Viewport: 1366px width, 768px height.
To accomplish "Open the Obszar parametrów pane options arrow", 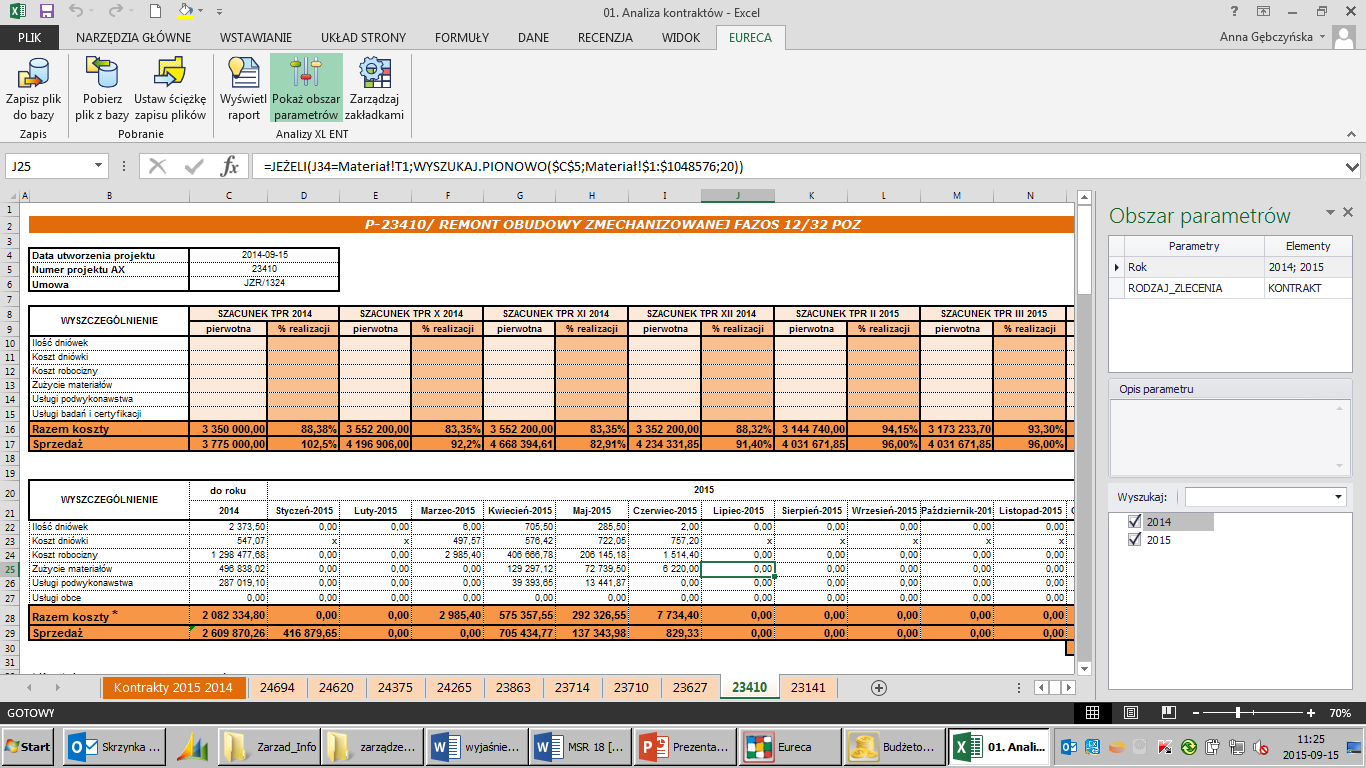I will point(1330,212).
